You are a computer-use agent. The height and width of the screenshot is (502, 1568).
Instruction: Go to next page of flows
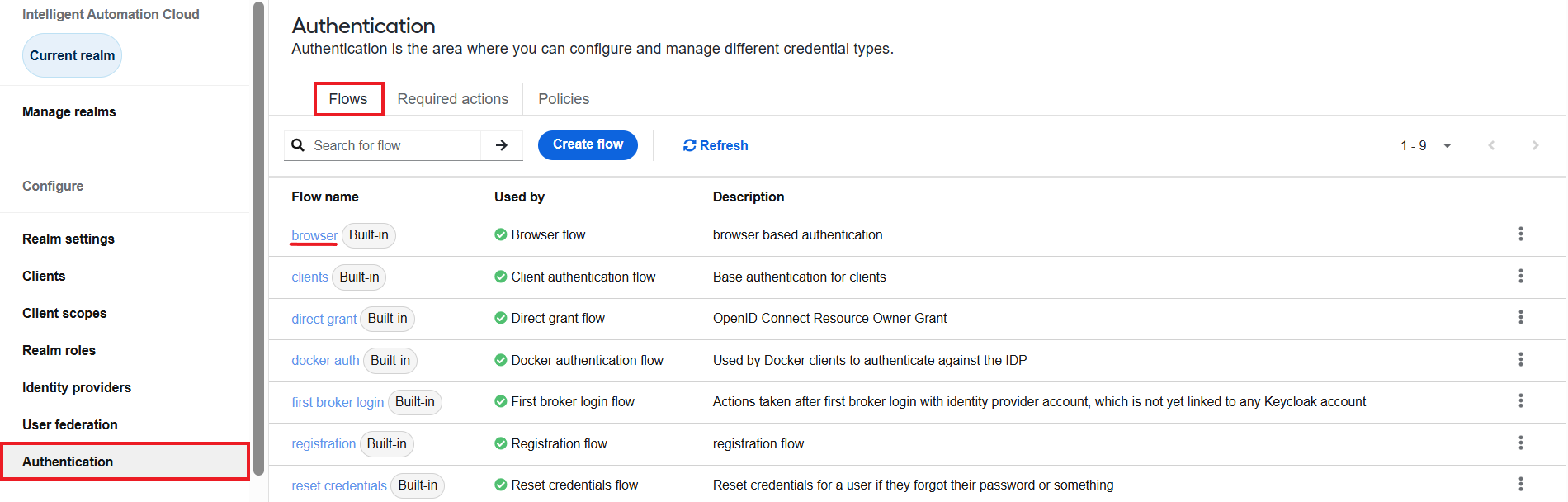pyautogui.click(x=1535, y=145)
